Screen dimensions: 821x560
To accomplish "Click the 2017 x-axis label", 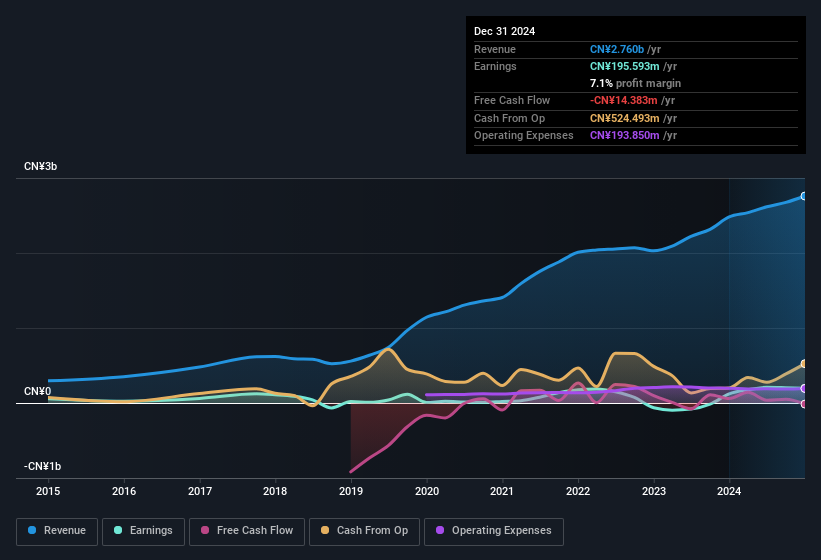I will (x=200, y=491).
